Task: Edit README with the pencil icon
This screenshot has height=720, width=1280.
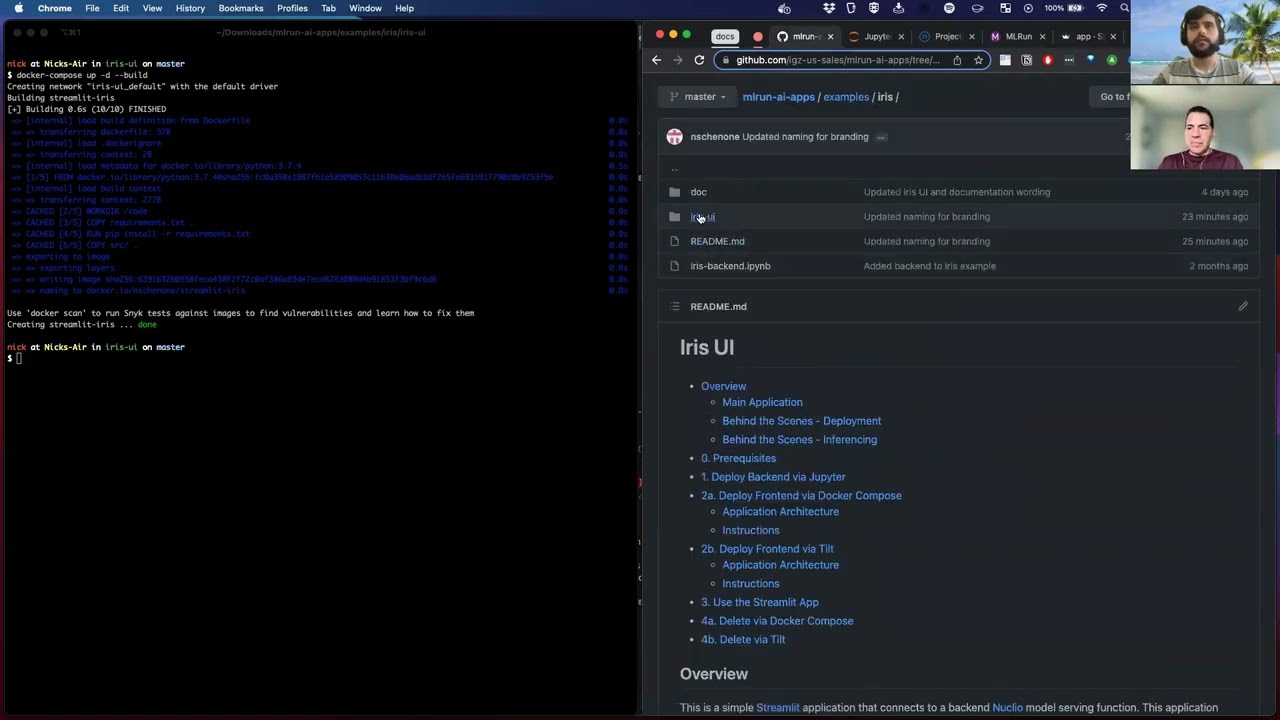Action: pyautogui.click(x=1243, y=307)
